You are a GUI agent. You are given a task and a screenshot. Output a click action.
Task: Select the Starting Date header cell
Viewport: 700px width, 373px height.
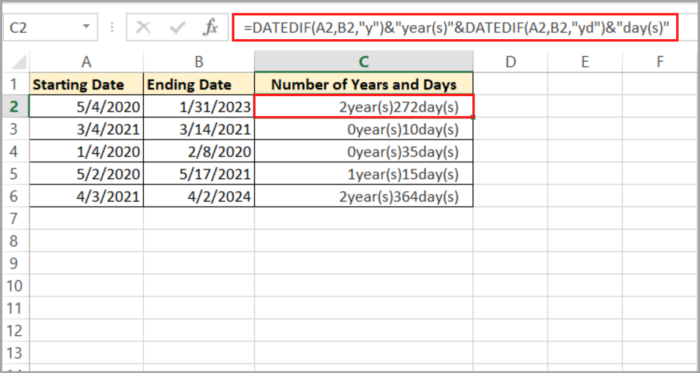click(x=87, y=84)
